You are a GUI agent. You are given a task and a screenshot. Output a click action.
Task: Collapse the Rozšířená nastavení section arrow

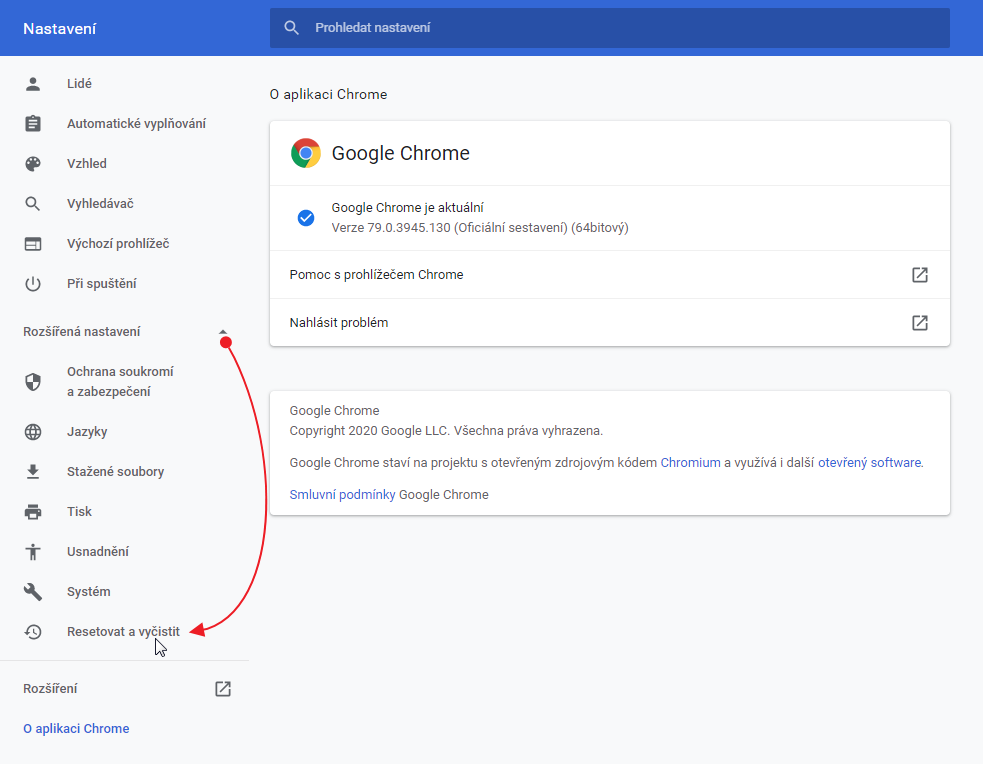[223, 332]
